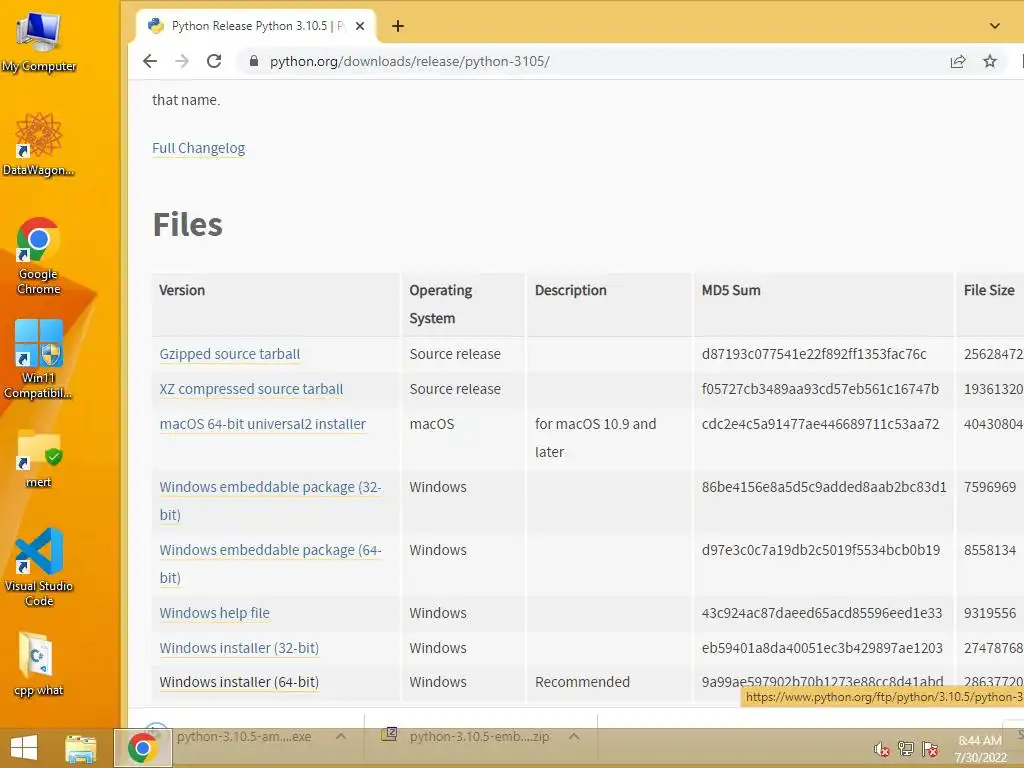Click MD5 sum f05727cb3489aa93cd57eb561c16747b
Image resolution: width=1024 pixels, height=768 pixels.
820,389
